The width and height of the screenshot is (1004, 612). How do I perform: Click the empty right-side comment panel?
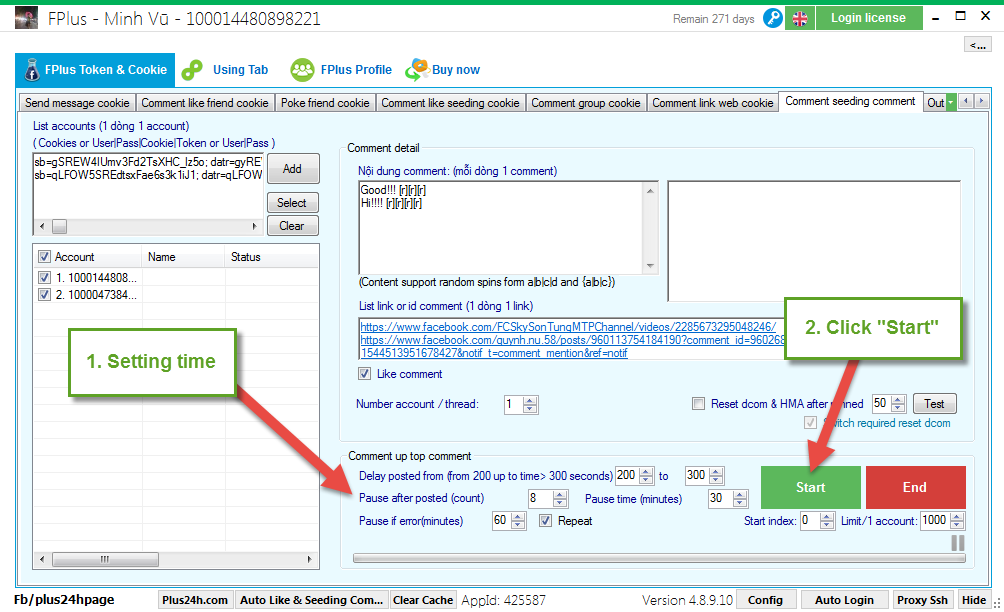coord(814,241)
